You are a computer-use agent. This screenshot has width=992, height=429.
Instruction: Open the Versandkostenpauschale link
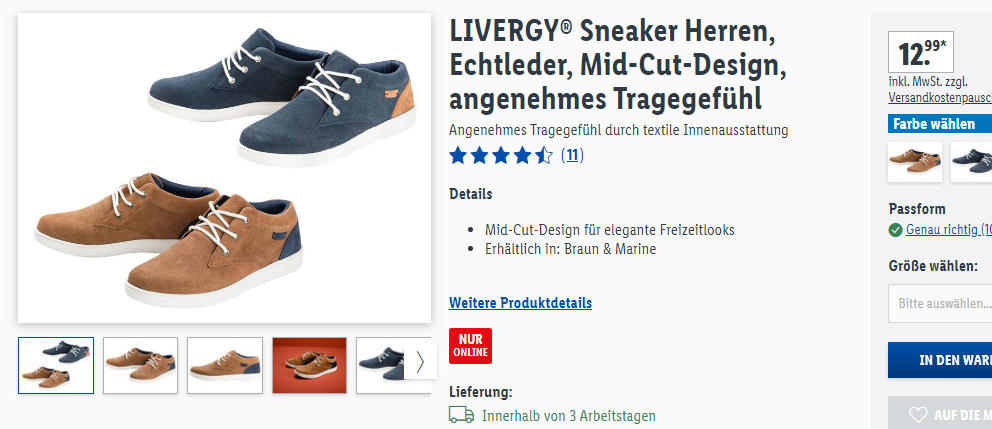pyautogui.click(x=940, y=98)
